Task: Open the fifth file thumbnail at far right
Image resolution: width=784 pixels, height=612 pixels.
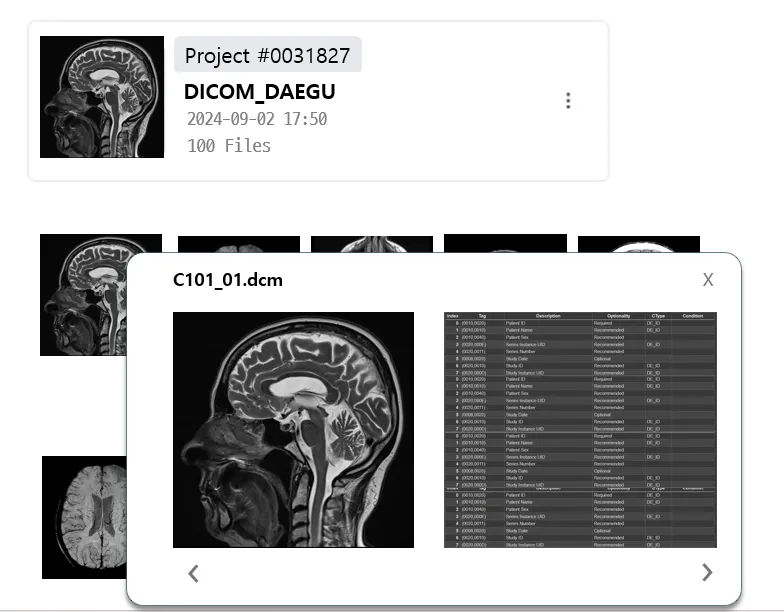Action: click(639, 244)
